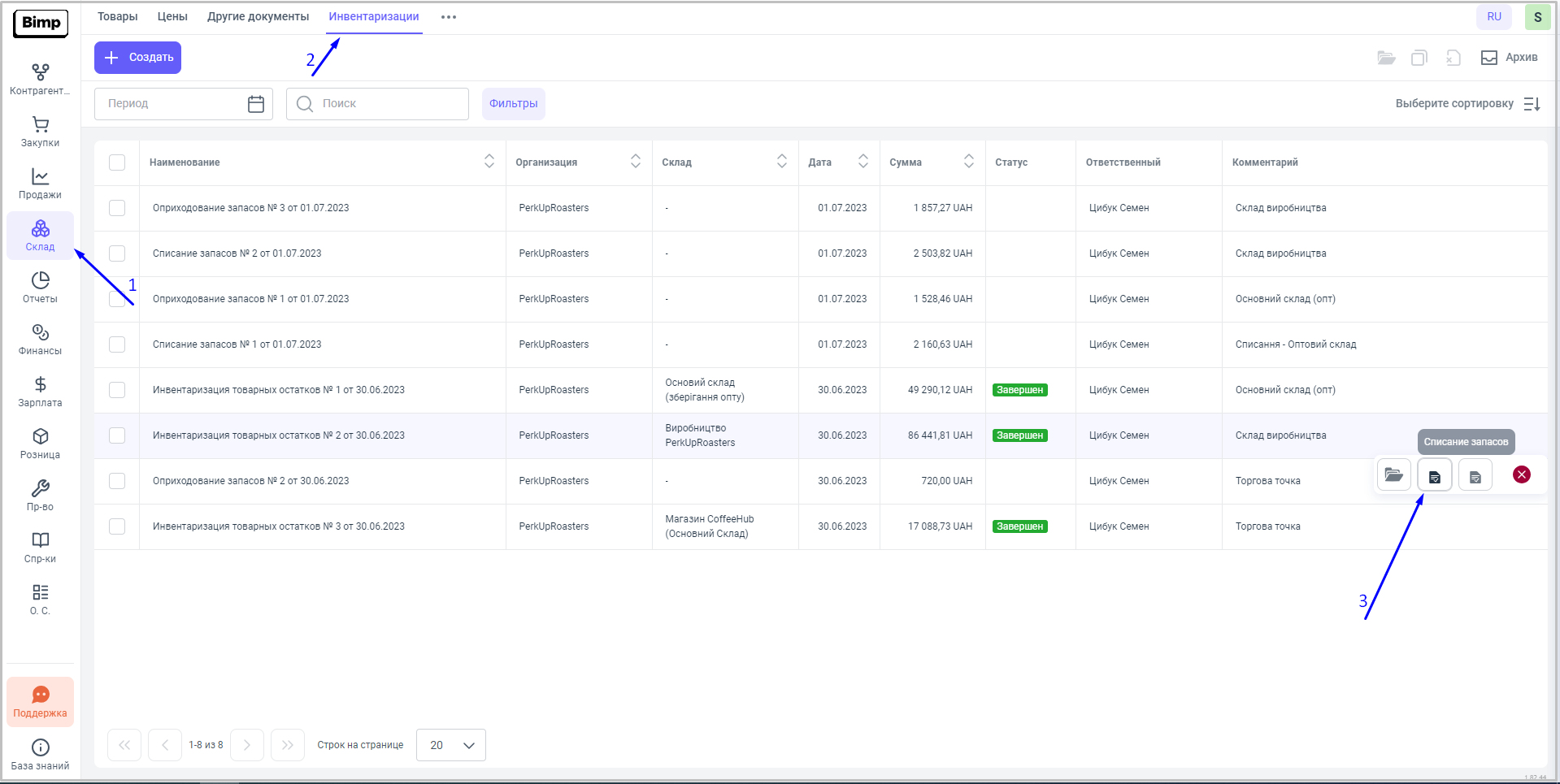1560x784 pixels.
Task: Go to the Финансы sidebar section
Action: (x=40, y=340)
